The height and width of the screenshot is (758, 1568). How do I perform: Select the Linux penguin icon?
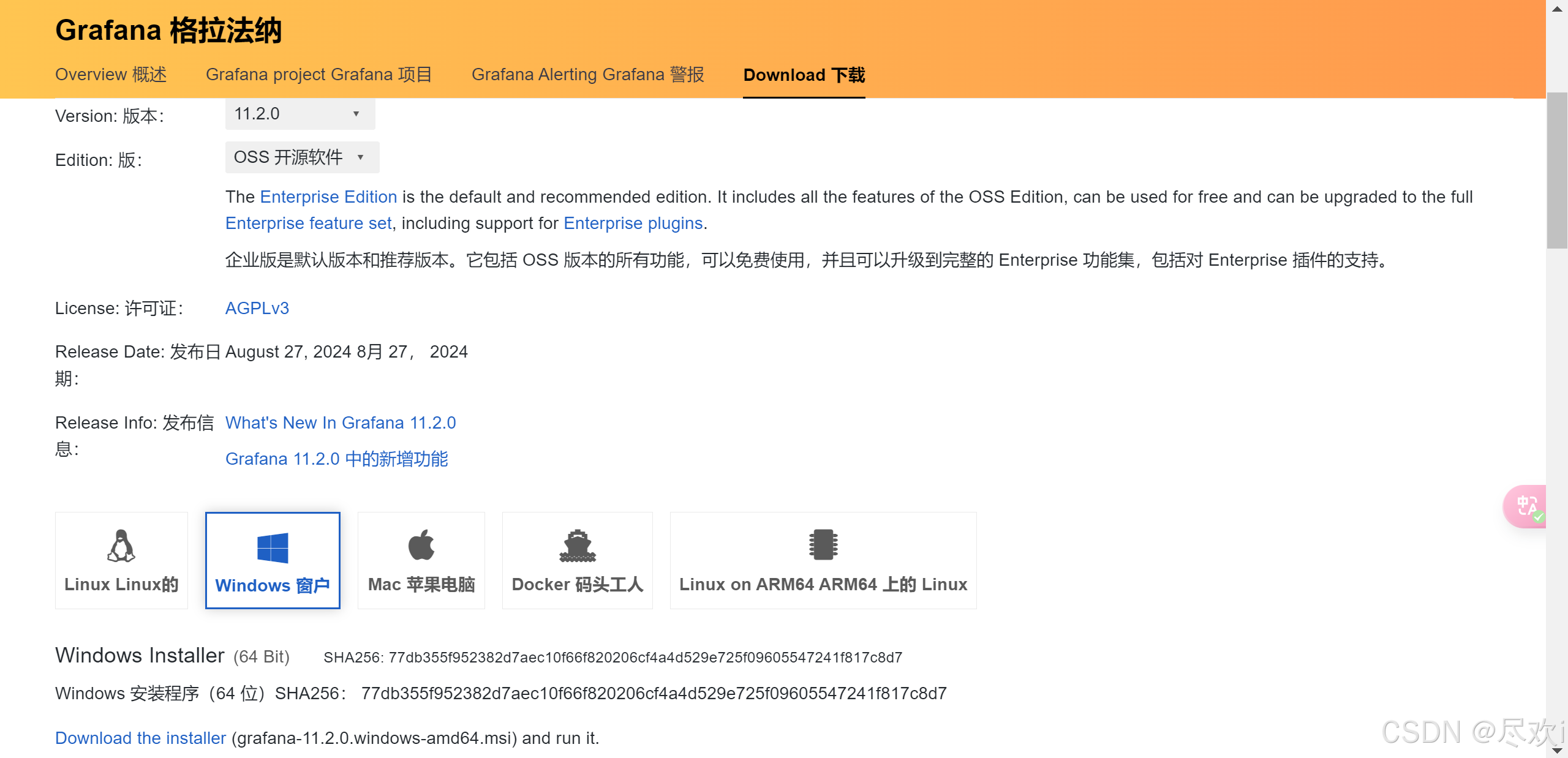(x=121, y=546)
